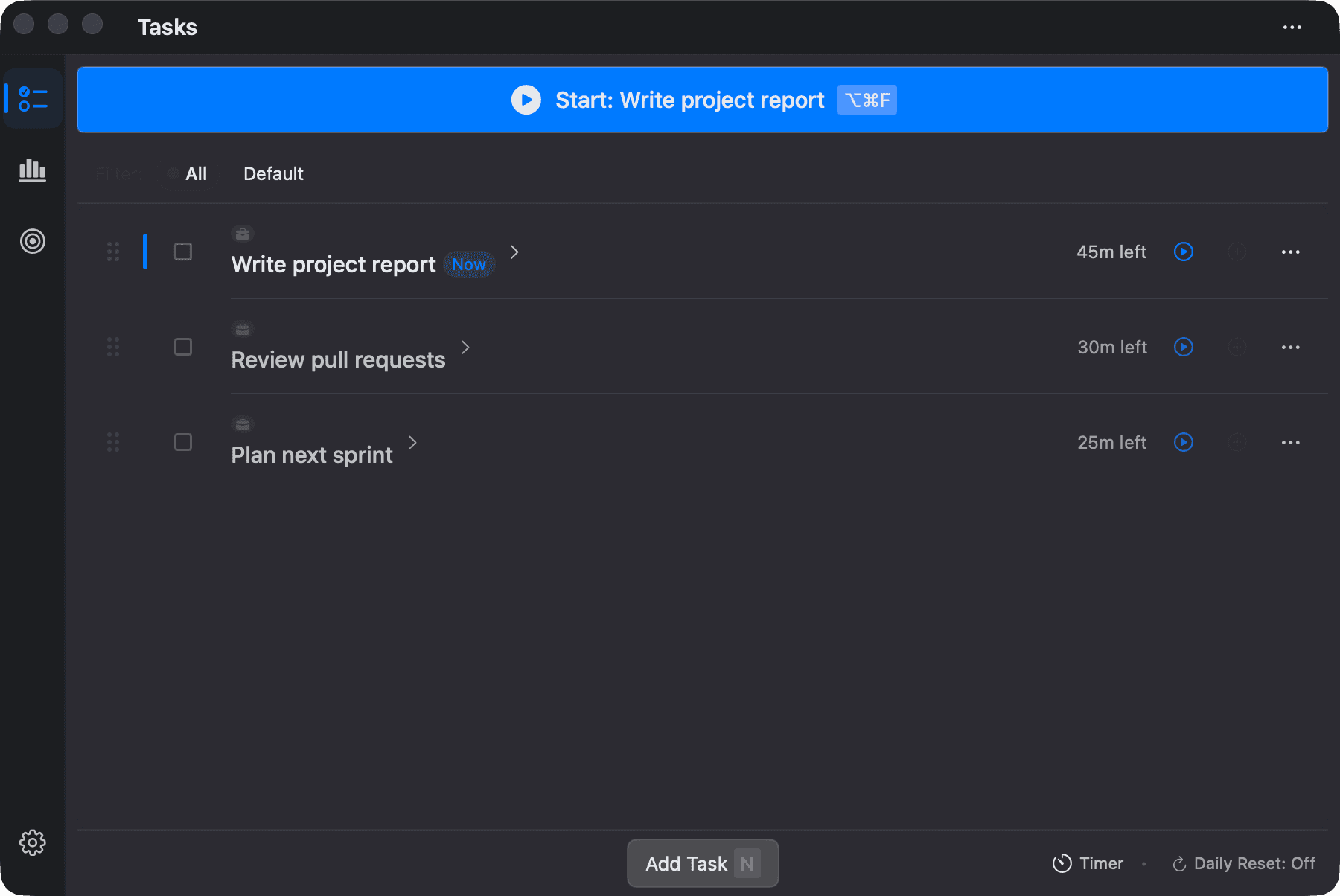The height and width of the screenshot is (896, 1340).
Task: Expand Plan next sprint details chevron
Action: [412, 442]
